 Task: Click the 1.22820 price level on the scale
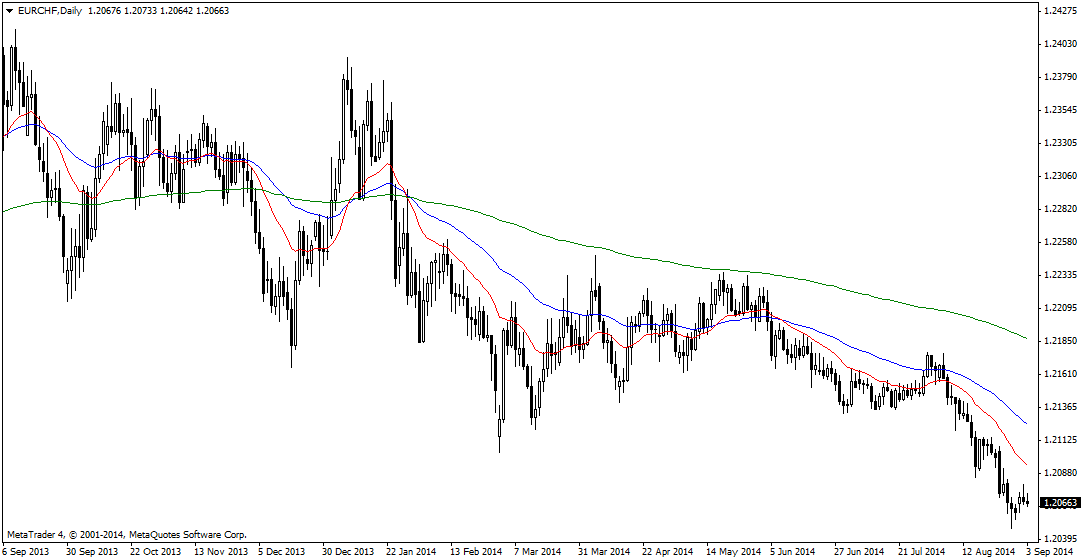(1058, 209)
